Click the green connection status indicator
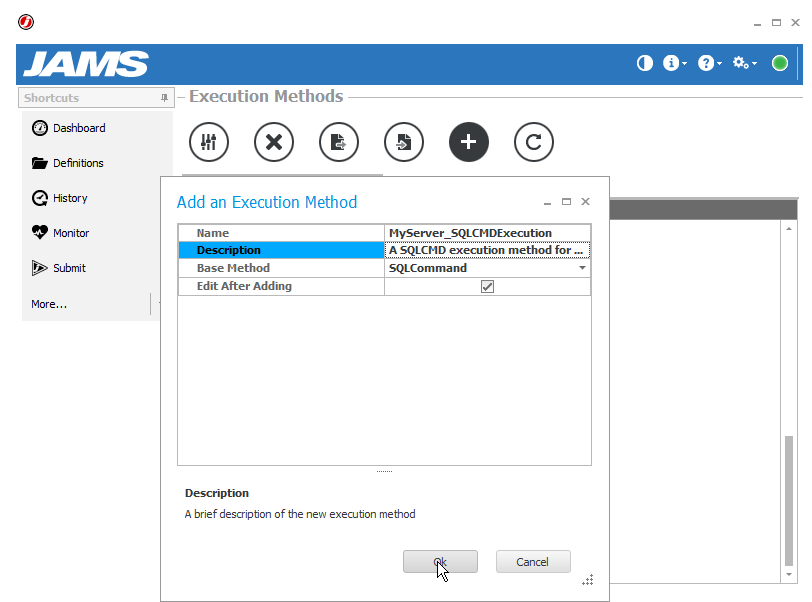The image size is (812, 602). click(x=779, y=63)
